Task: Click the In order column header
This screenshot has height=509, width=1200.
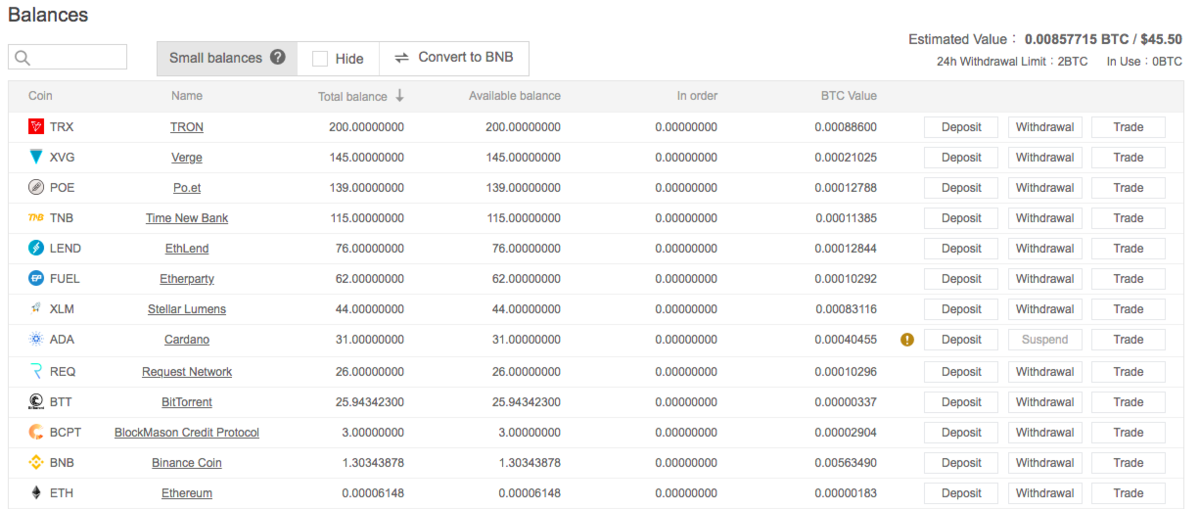Action: click(x=697, y=96)
